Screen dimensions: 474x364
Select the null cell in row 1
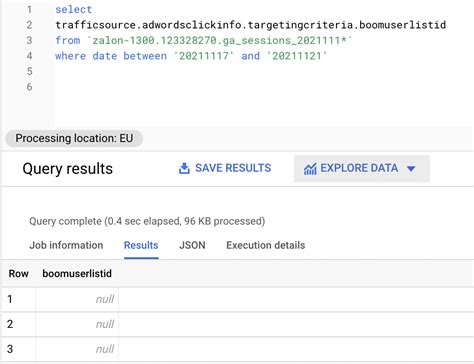click(x=77, y=299)
